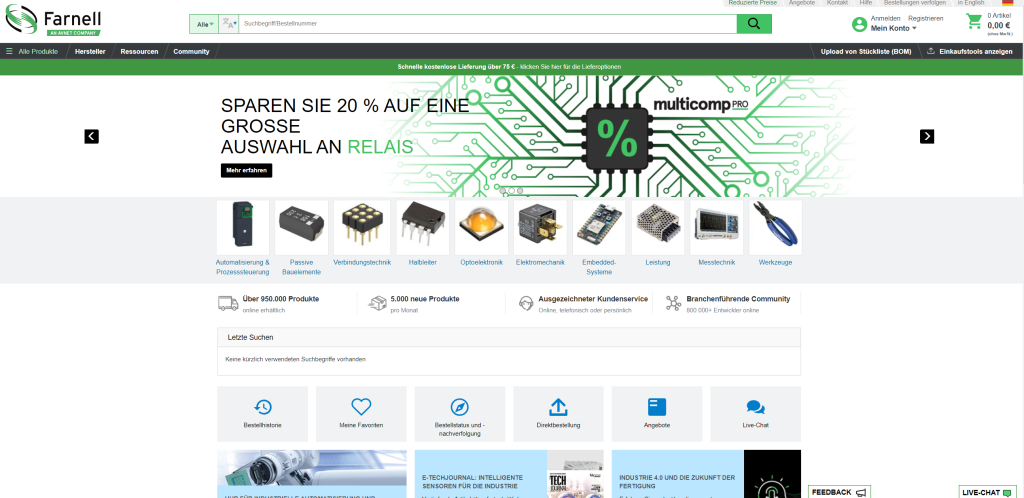The image size is (1024, 498).
Task: Click the industrial automation robot image
Action: point(312,468)
